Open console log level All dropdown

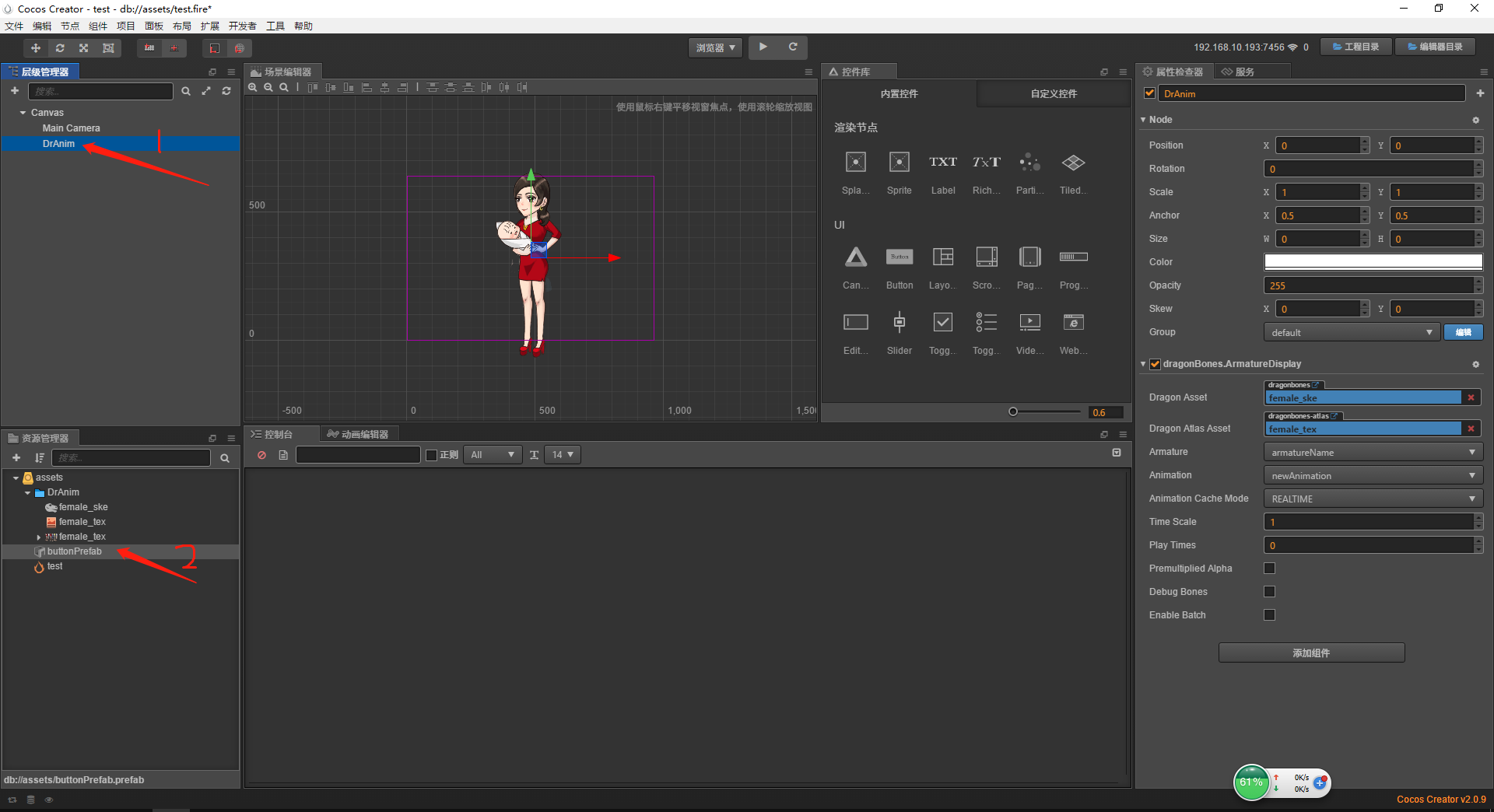click(493, 455)
